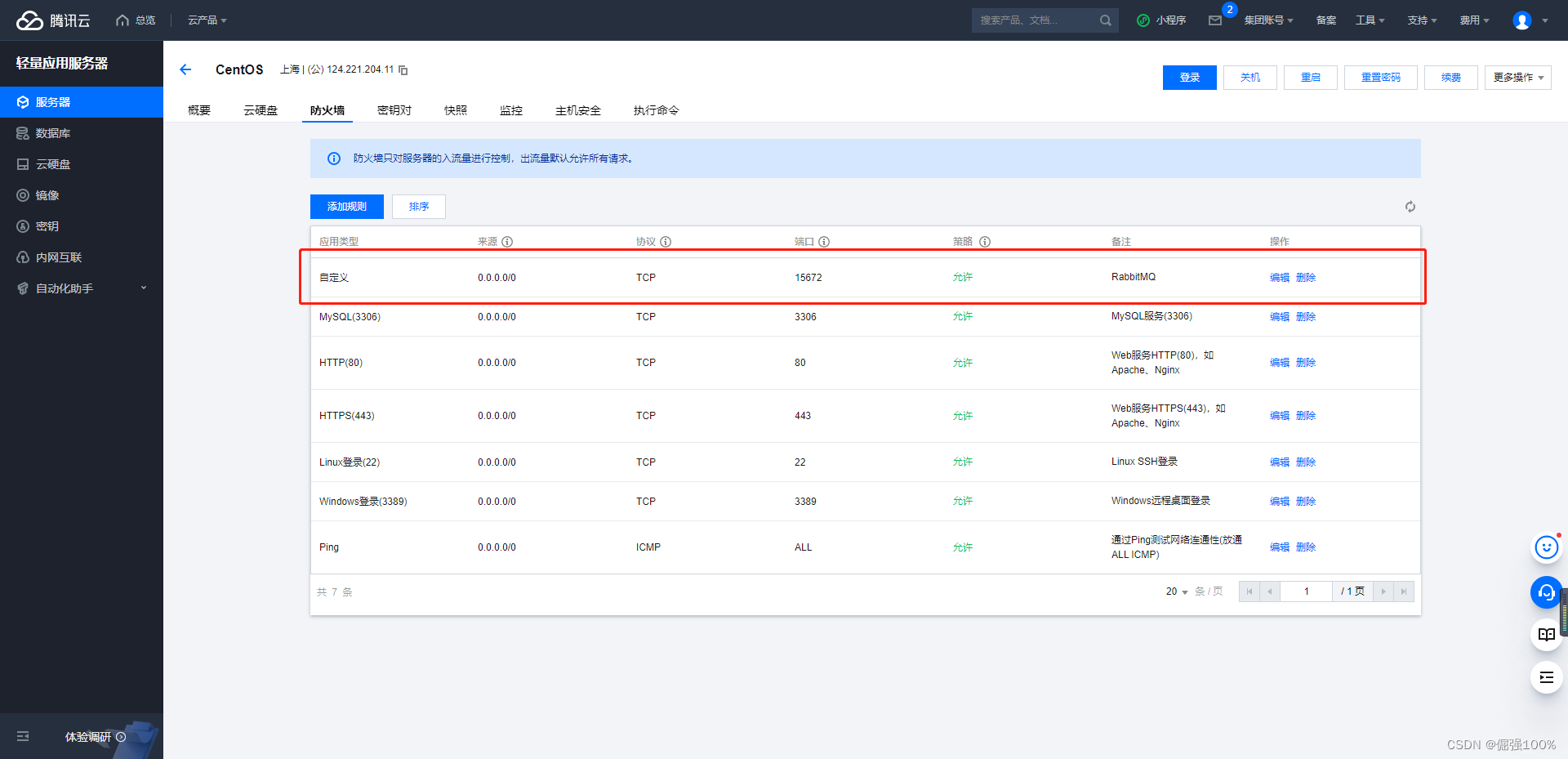Viewport: 1568px width, 759px height.
Task: Click the info icon next to 端口
Action: click(824, 242)
